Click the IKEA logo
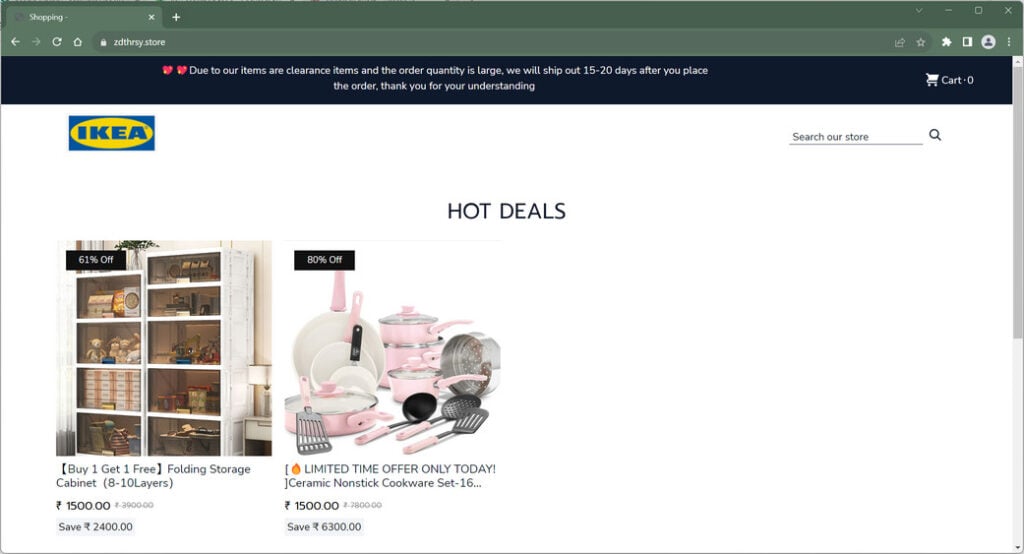This screenshot has height=554, width=1024. click(112, 133)
